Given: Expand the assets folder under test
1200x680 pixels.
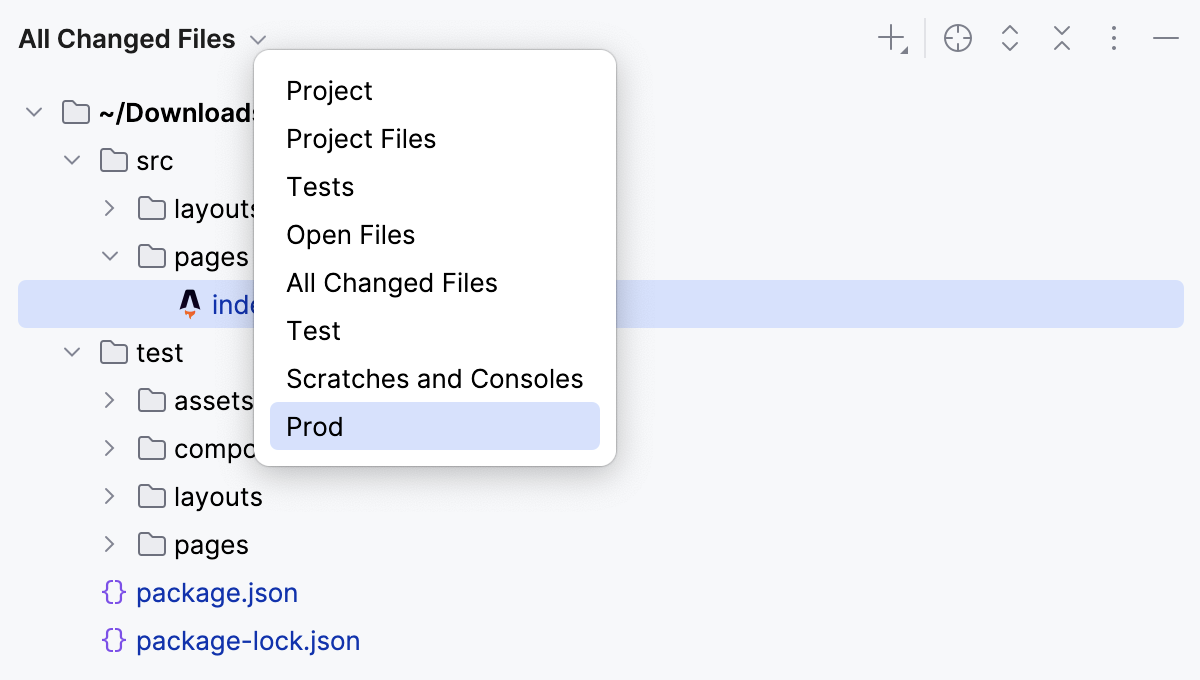Looking at the screenshot, I should click(x=109, y=400).
